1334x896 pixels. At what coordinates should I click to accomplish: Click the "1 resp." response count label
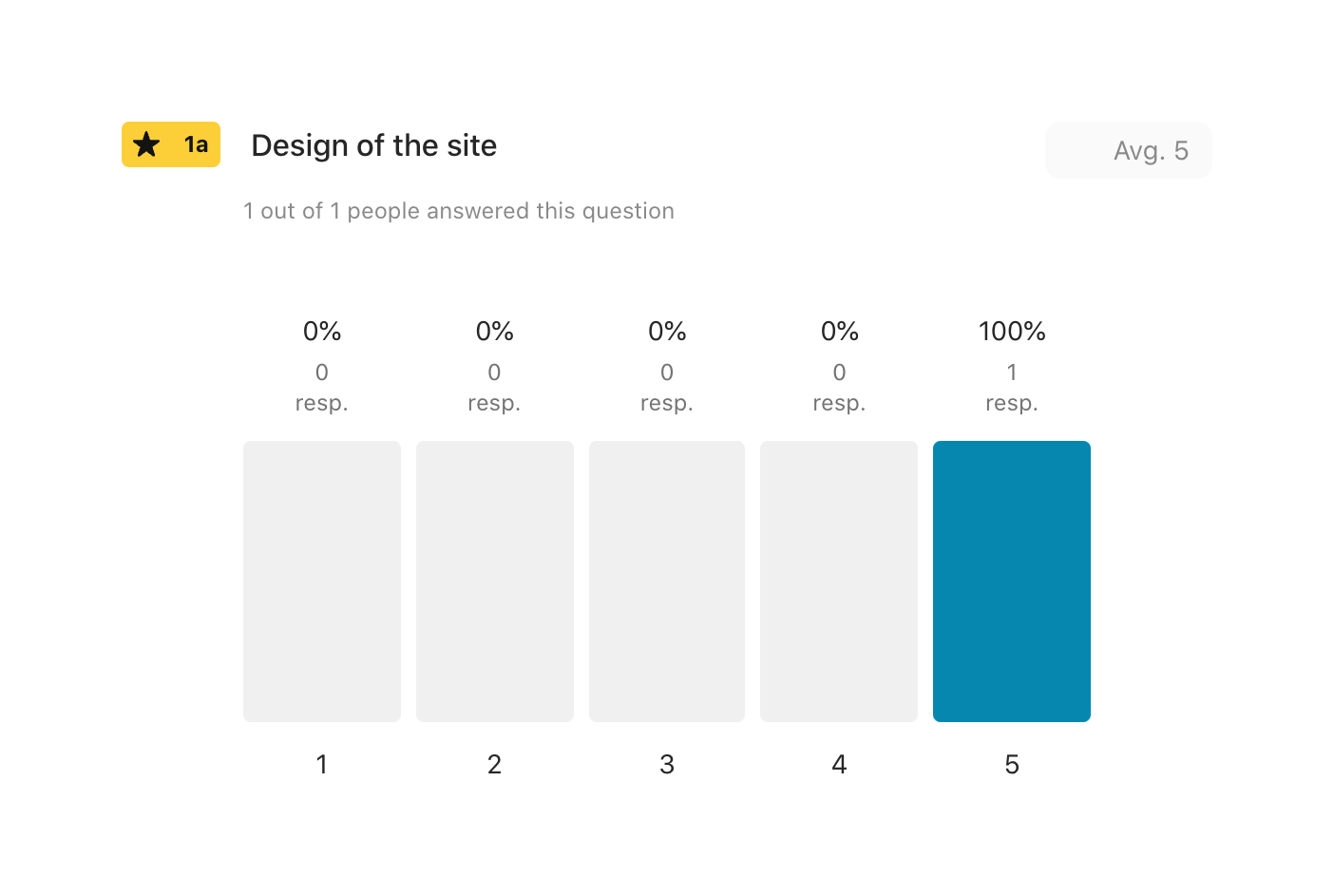pyautogui.click(x=1011, y=388)
